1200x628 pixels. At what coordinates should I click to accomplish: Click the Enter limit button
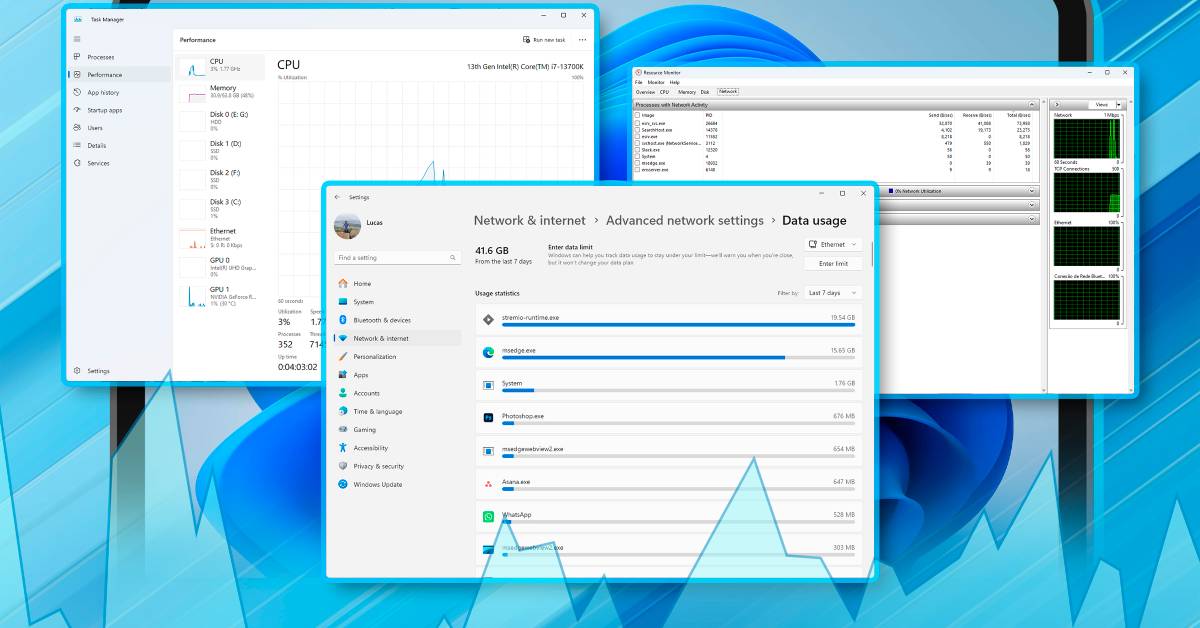pyautogui.click(x=833, y=264)
